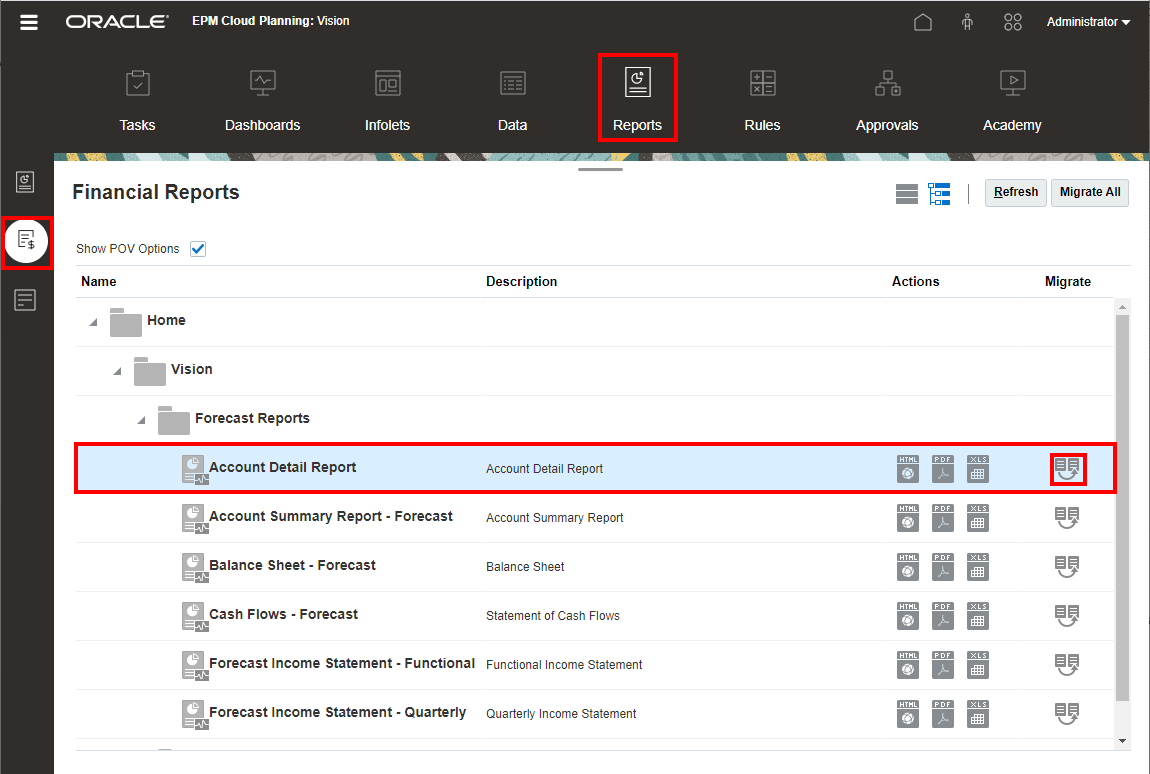Open Account Detail Report as HTML
The height and width of the screenshot is (774, 1150).
point(908,468)
